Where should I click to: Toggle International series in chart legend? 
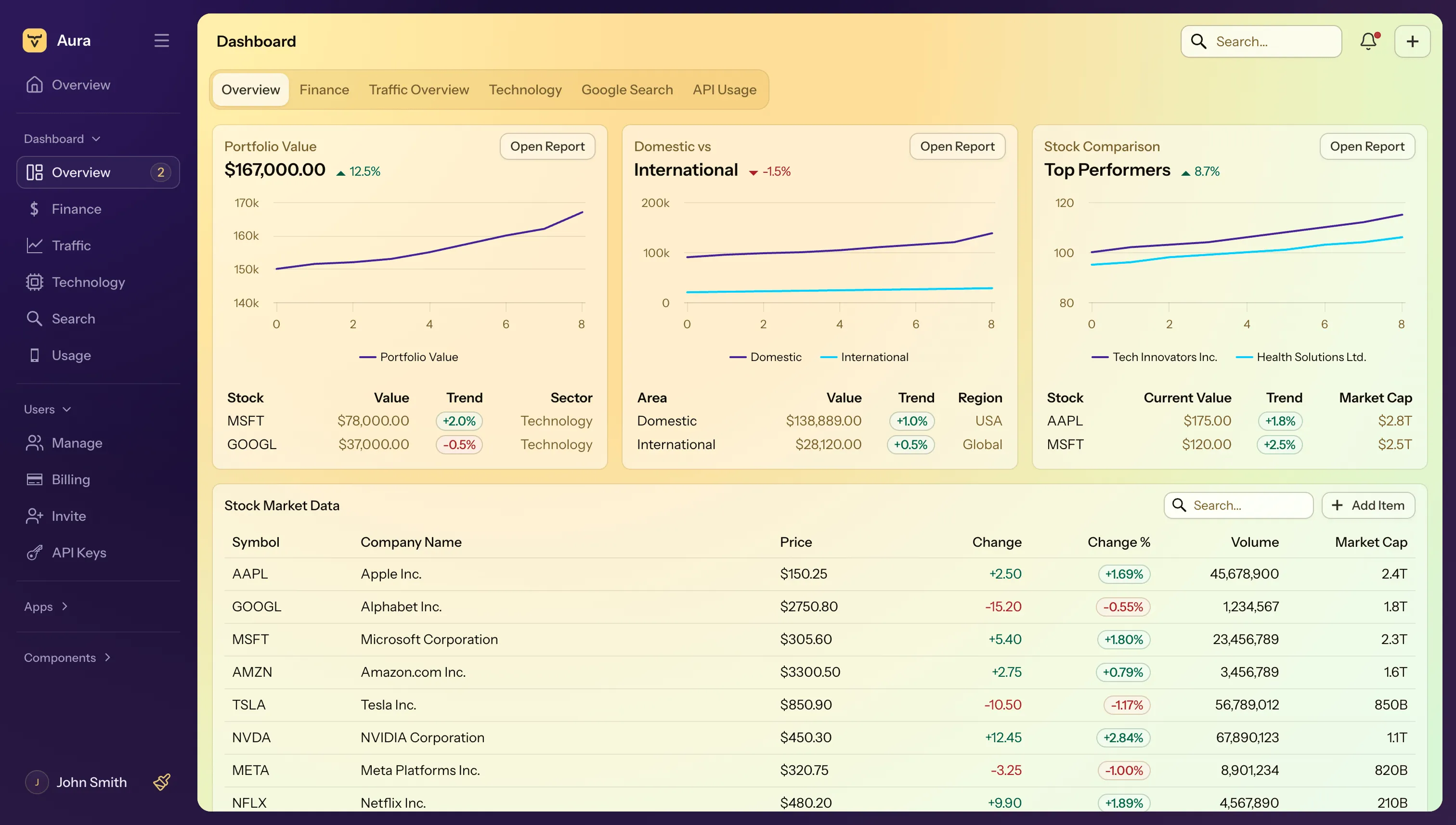pos(865,357)
